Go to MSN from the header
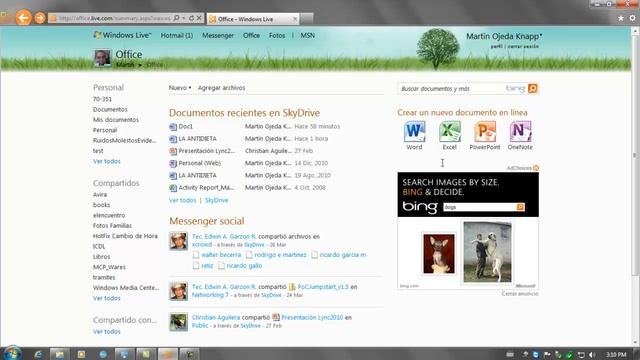 click(307, 36)
